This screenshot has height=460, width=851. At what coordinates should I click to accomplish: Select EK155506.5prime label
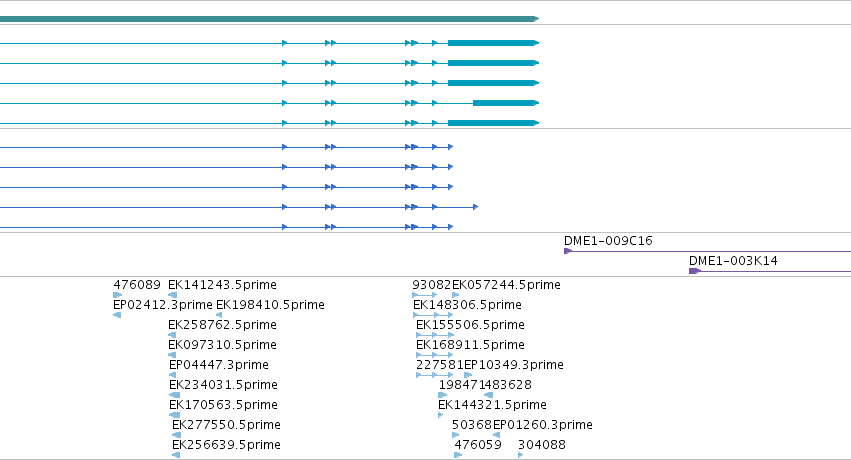[x=470, y=325]
